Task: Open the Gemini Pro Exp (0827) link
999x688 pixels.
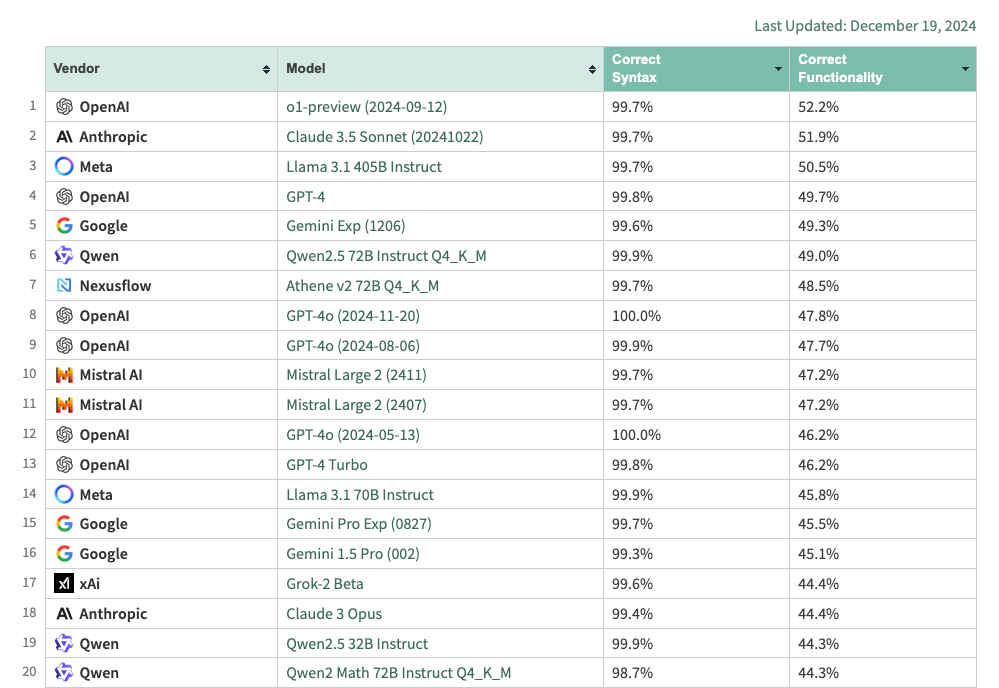Action: pos(359,524)
